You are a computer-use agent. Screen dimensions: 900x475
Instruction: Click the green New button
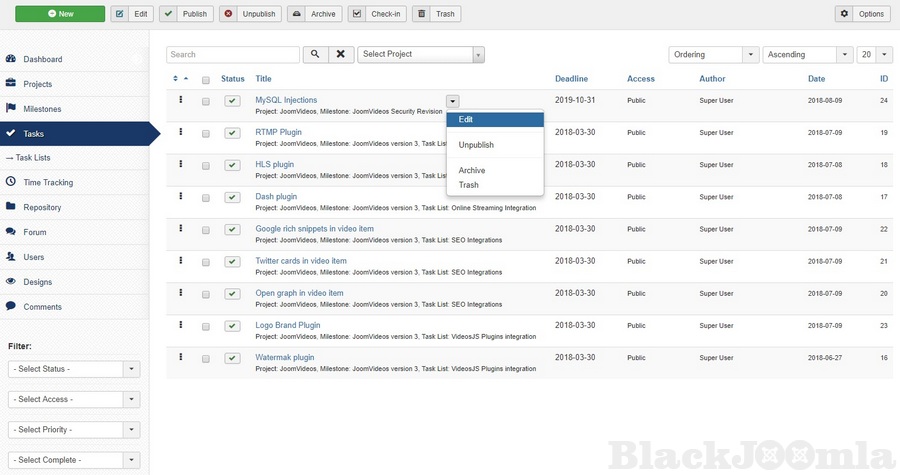click(60, 14)
